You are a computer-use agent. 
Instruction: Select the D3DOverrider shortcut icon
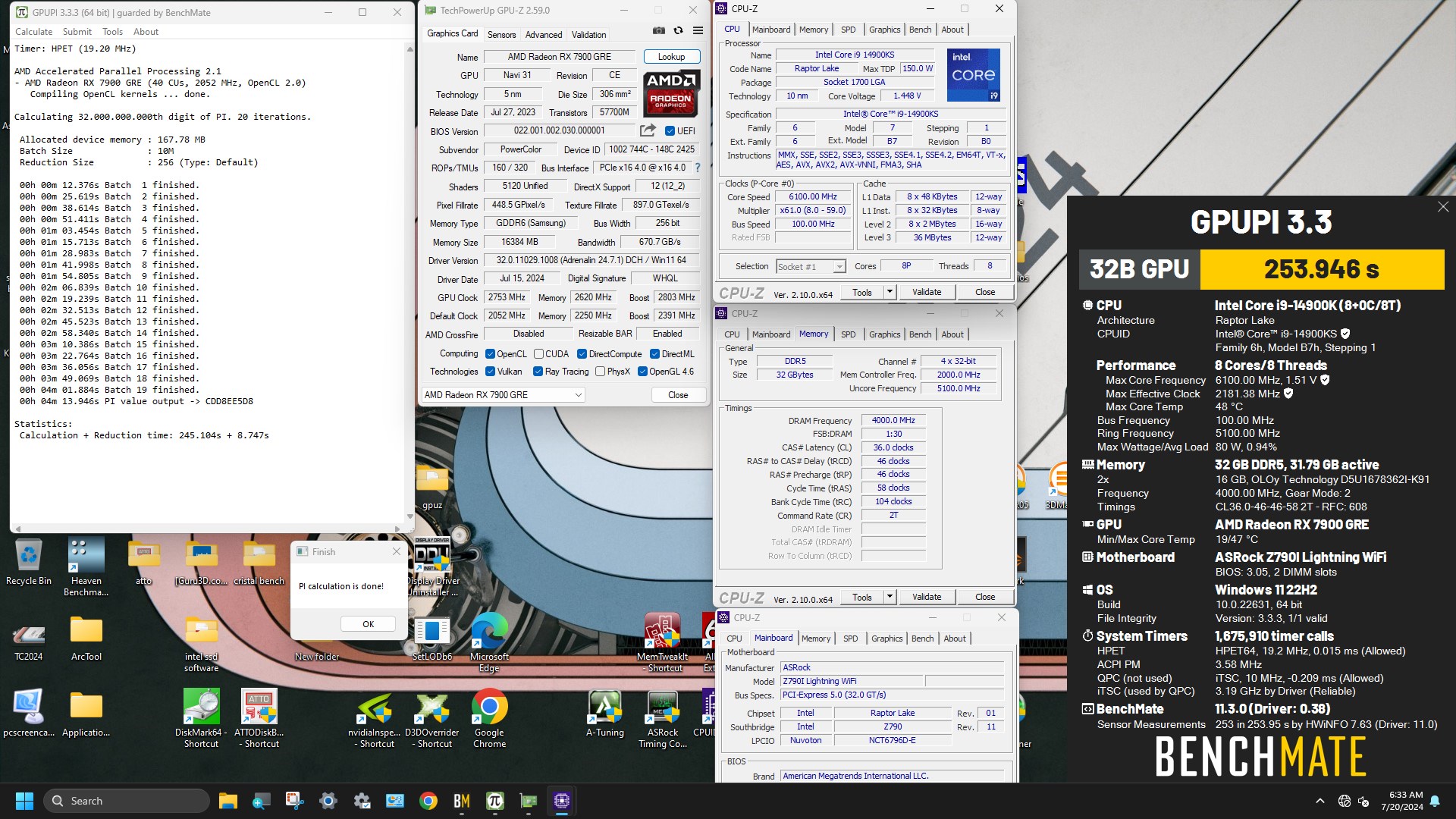coord(432,720)
